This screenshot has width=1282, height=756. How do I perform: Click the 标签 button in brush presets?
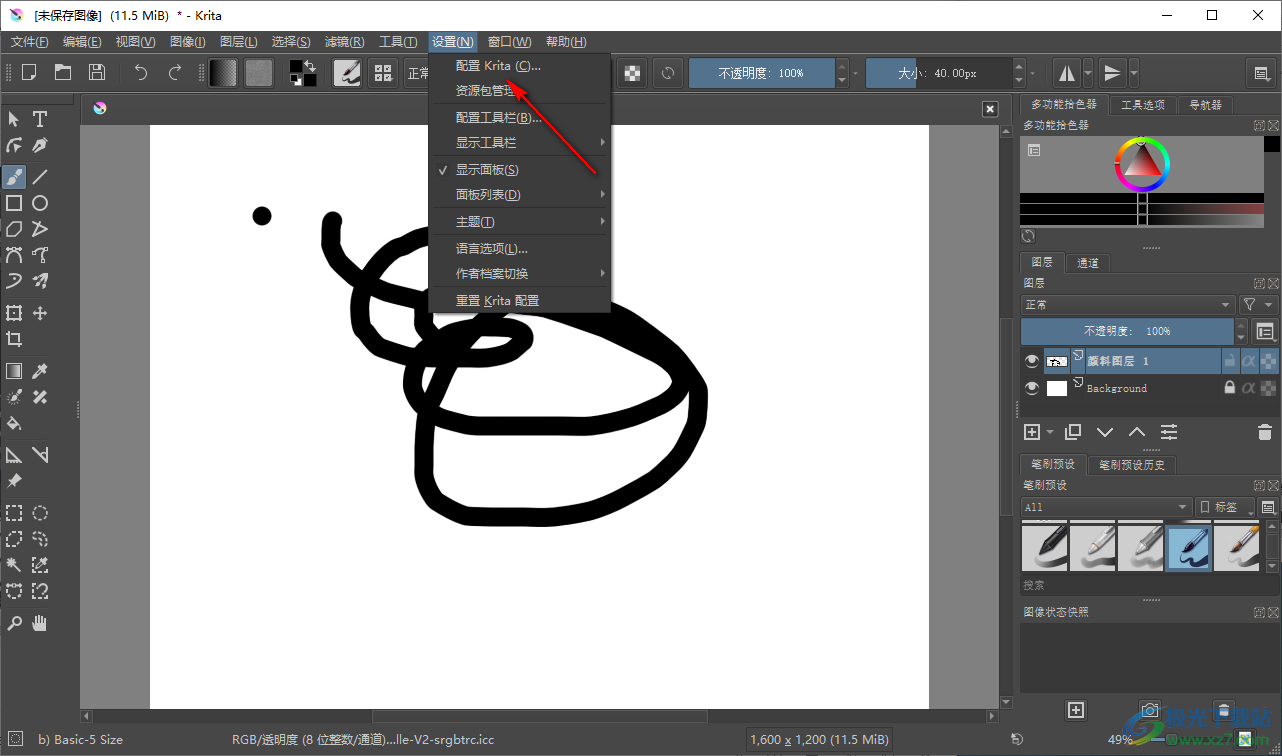(x=1225, y=507)
